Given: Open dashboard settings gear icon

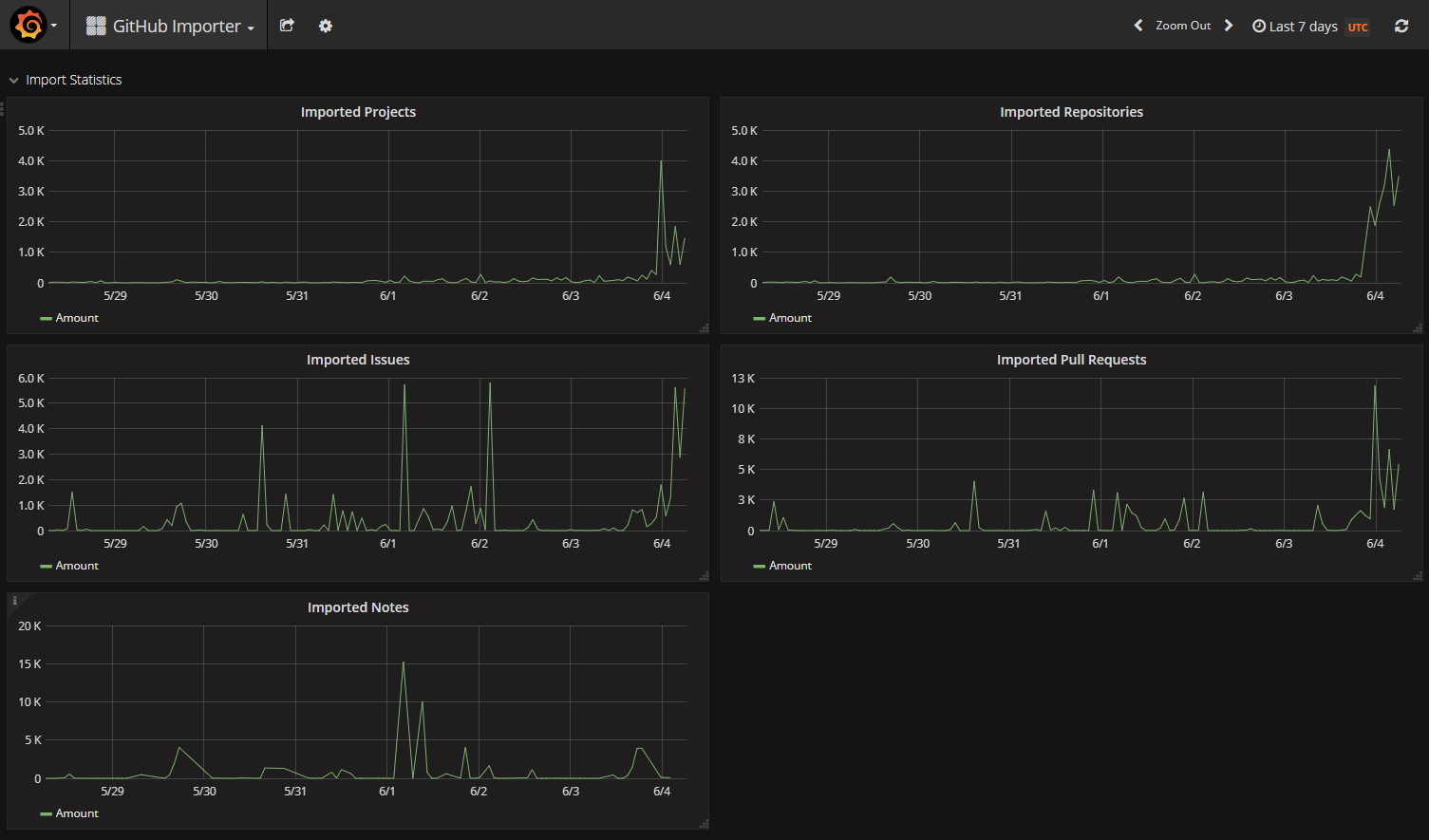Looking at the screenshot, I should [326, 26].
